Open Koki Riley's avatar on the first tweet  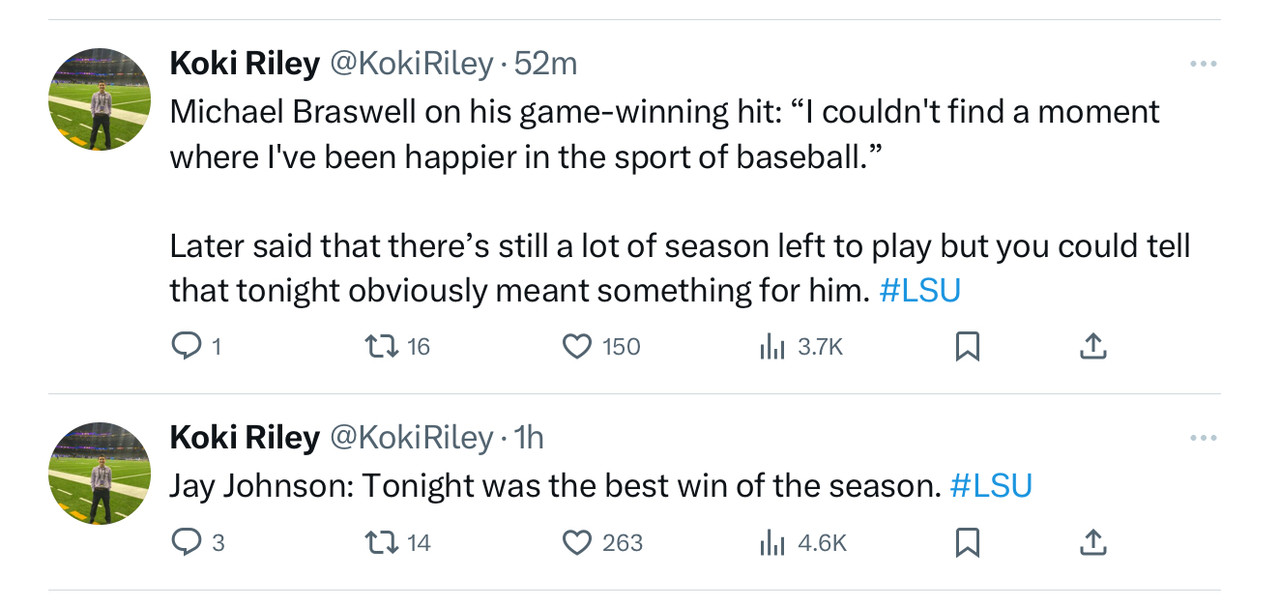(x=100, y=99)
